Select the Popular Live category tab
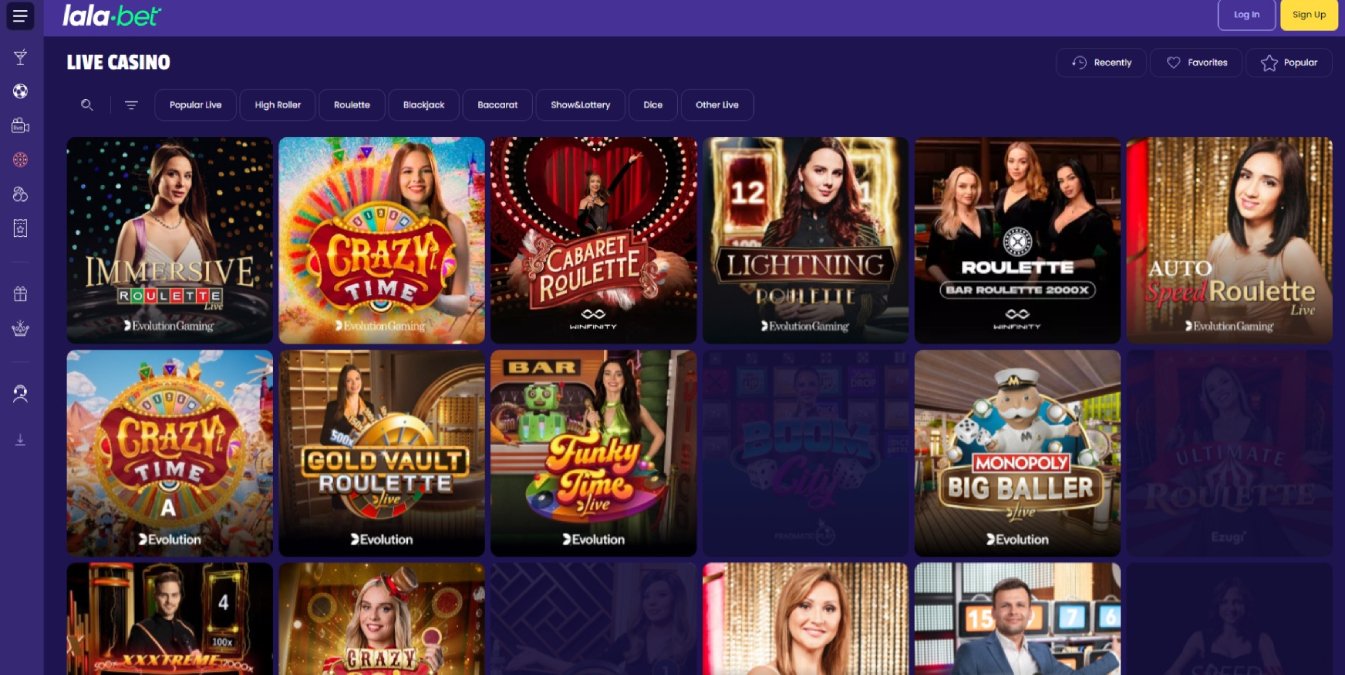This screenshot has height=675, width=1345. (x=195, y=105)
